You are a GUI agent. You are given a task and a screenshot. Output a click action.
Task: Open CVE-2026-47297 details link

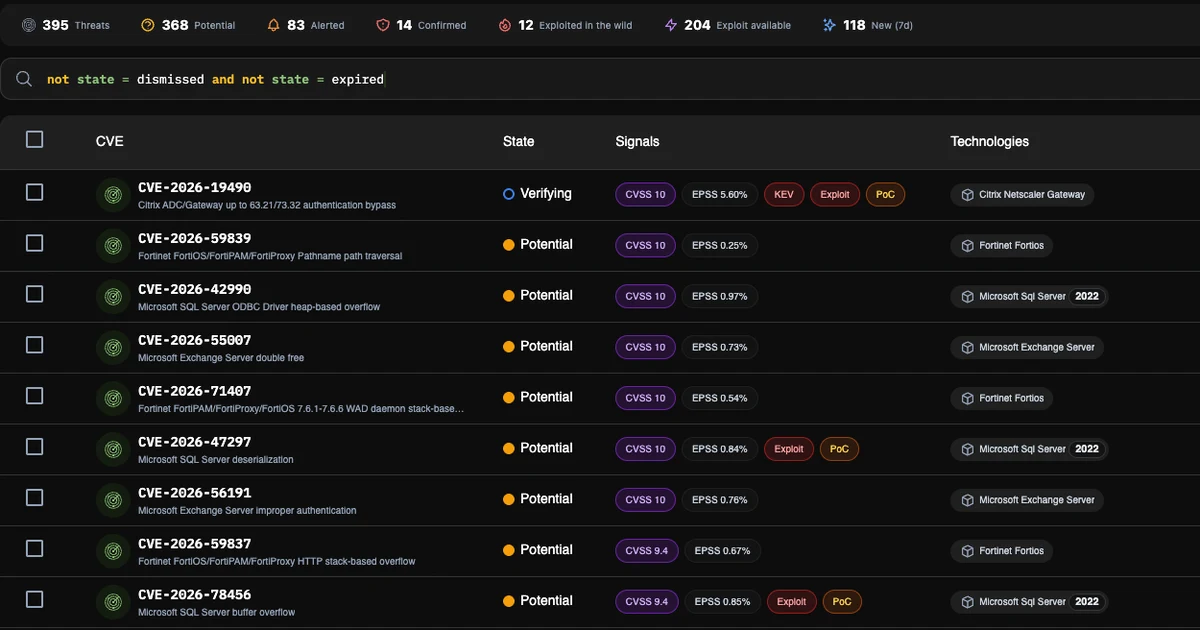(194, 442)
